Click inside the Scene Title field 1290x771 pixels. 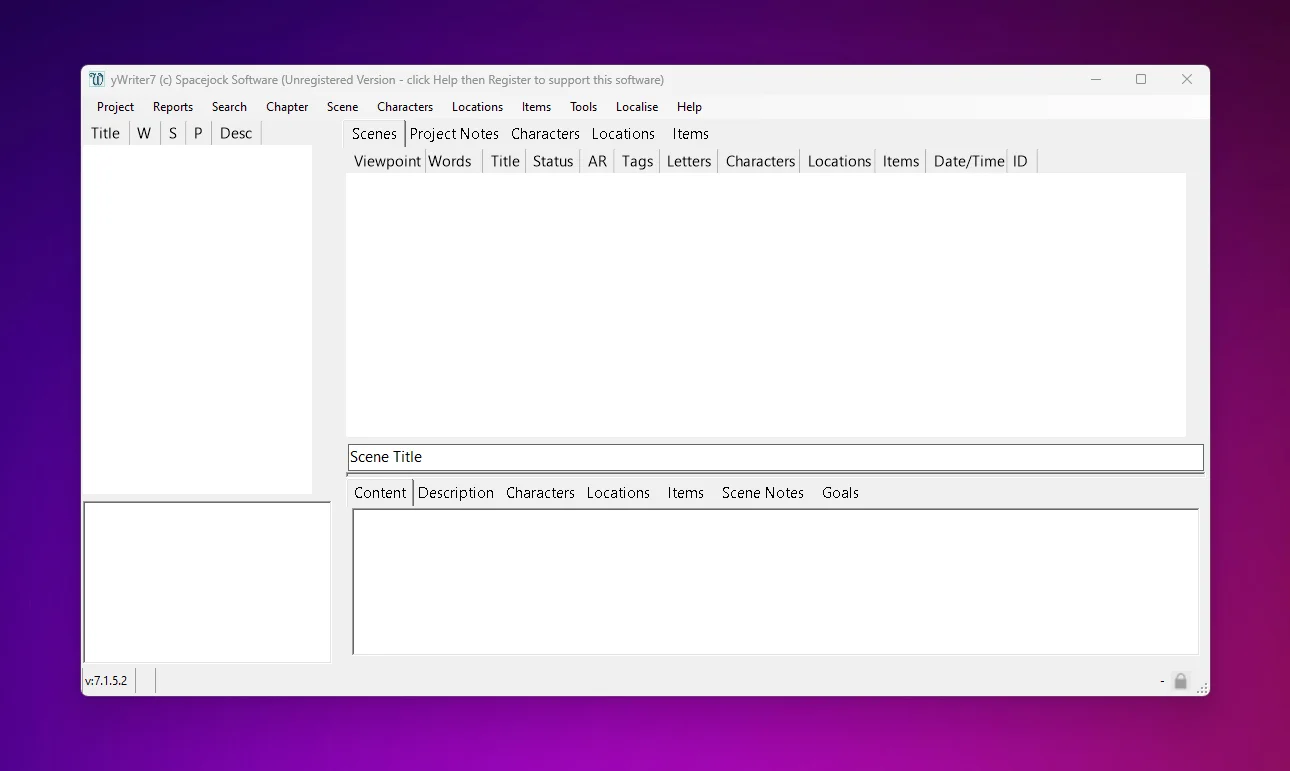(700, 457)
